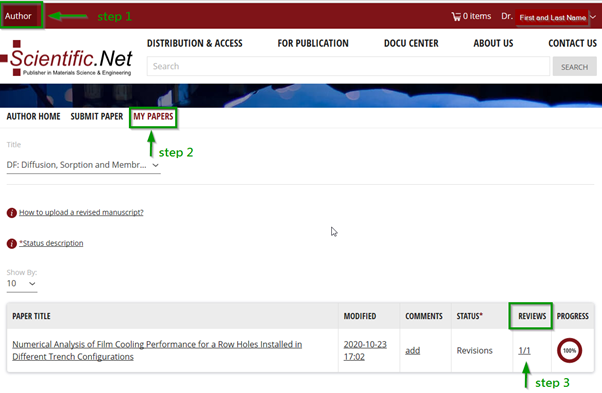
Task: Open the Show By count dropdown
Action: pyautogui.click(x=22, y=284)
